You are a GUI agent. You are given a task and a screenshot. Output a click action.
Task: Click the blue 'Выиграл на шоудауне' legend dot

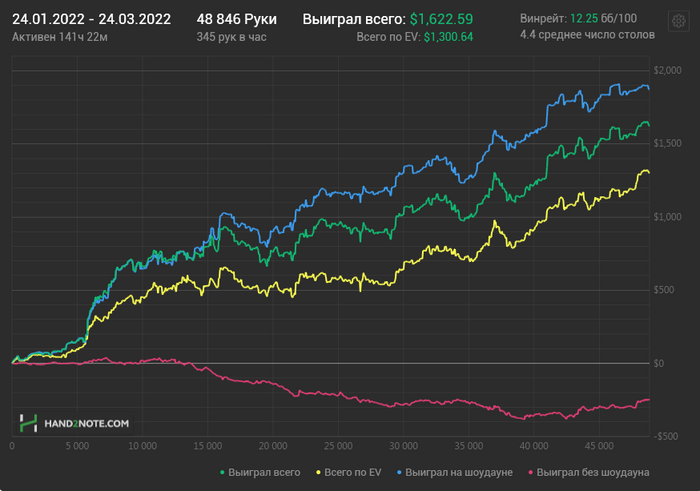(399, 472)
